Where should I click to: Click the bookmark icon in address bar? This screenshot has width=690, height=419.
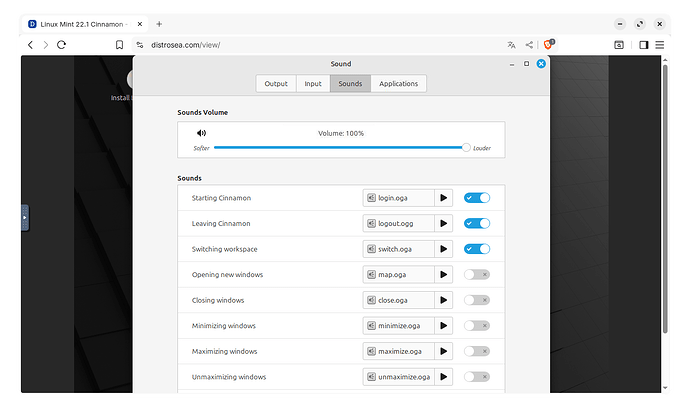tap(119, 45)
